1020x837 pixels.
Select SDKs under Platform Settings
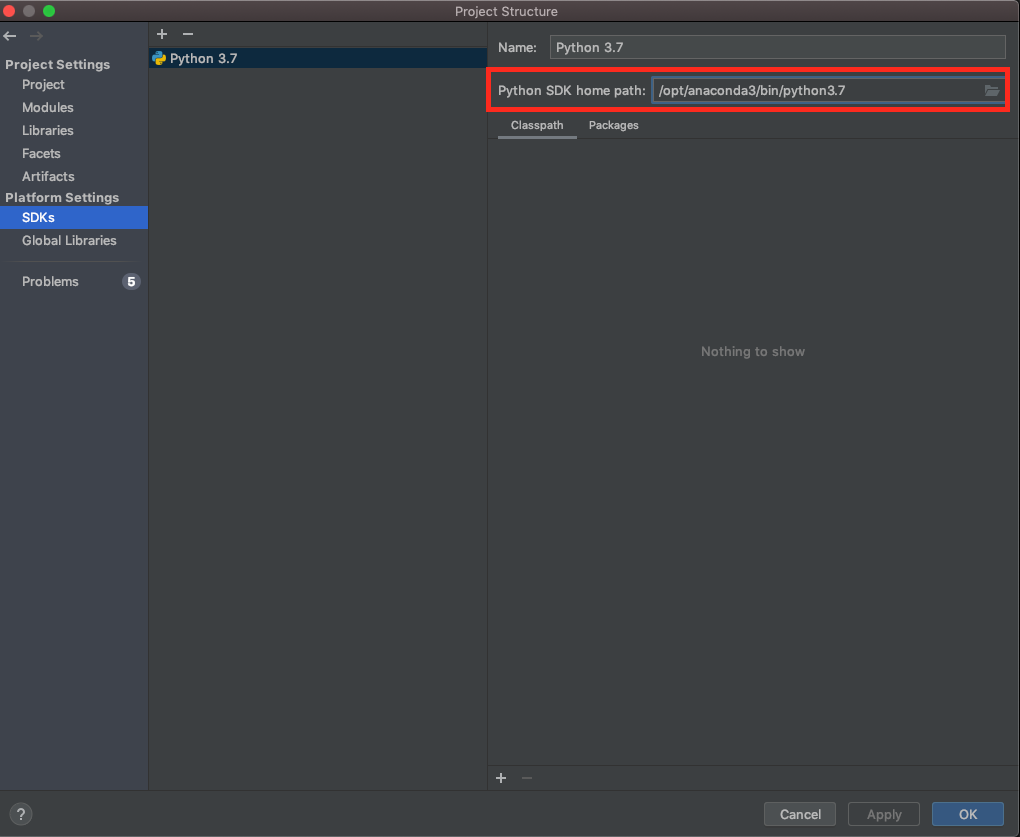click(x=38, y=217)
